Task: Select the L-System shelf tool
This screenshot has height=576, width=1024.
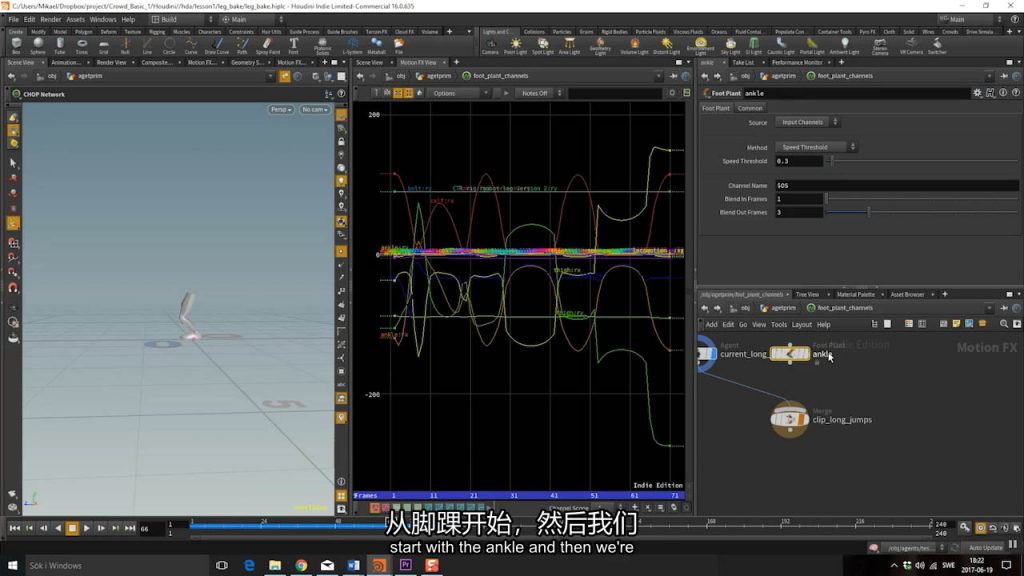Action: tap(352, 46)
